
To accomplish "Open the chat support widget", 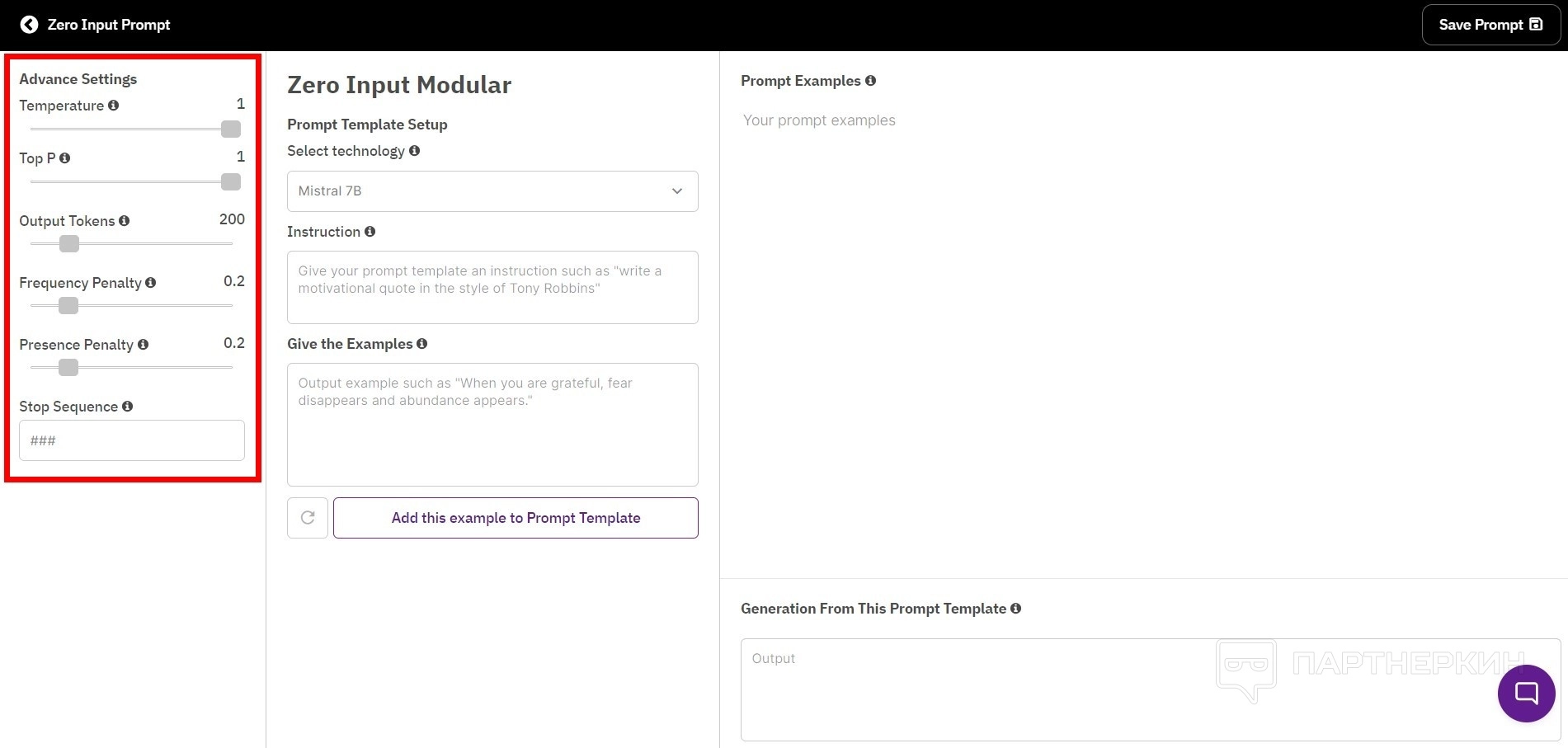I will click(1526, 694).
